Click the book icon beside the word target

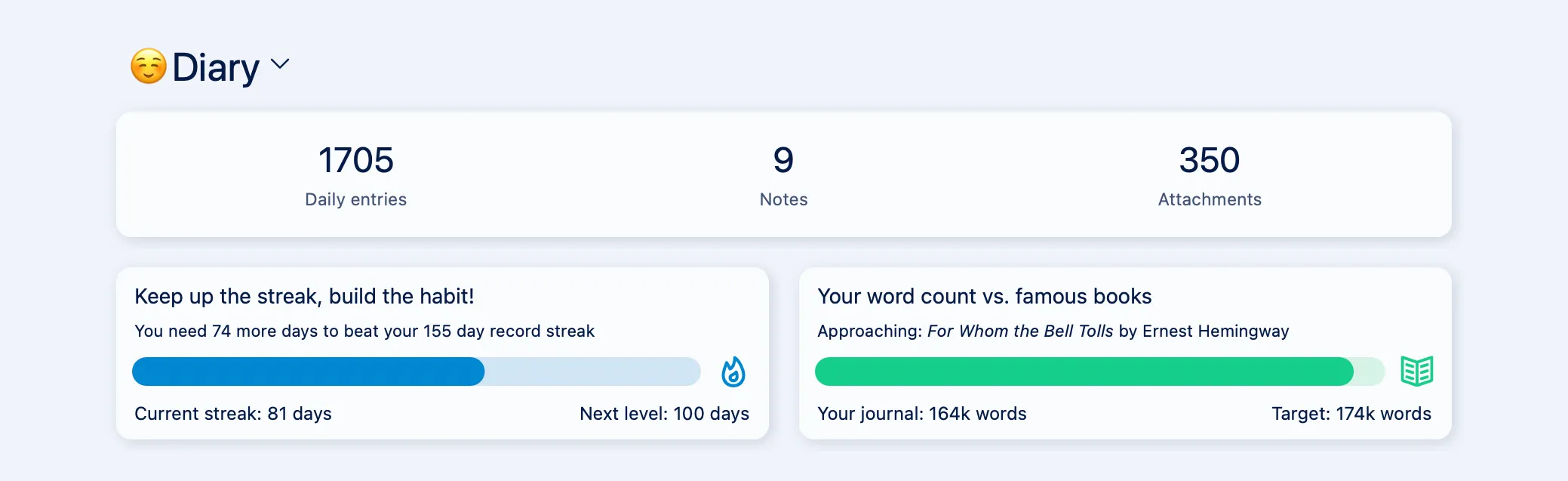1418,372
